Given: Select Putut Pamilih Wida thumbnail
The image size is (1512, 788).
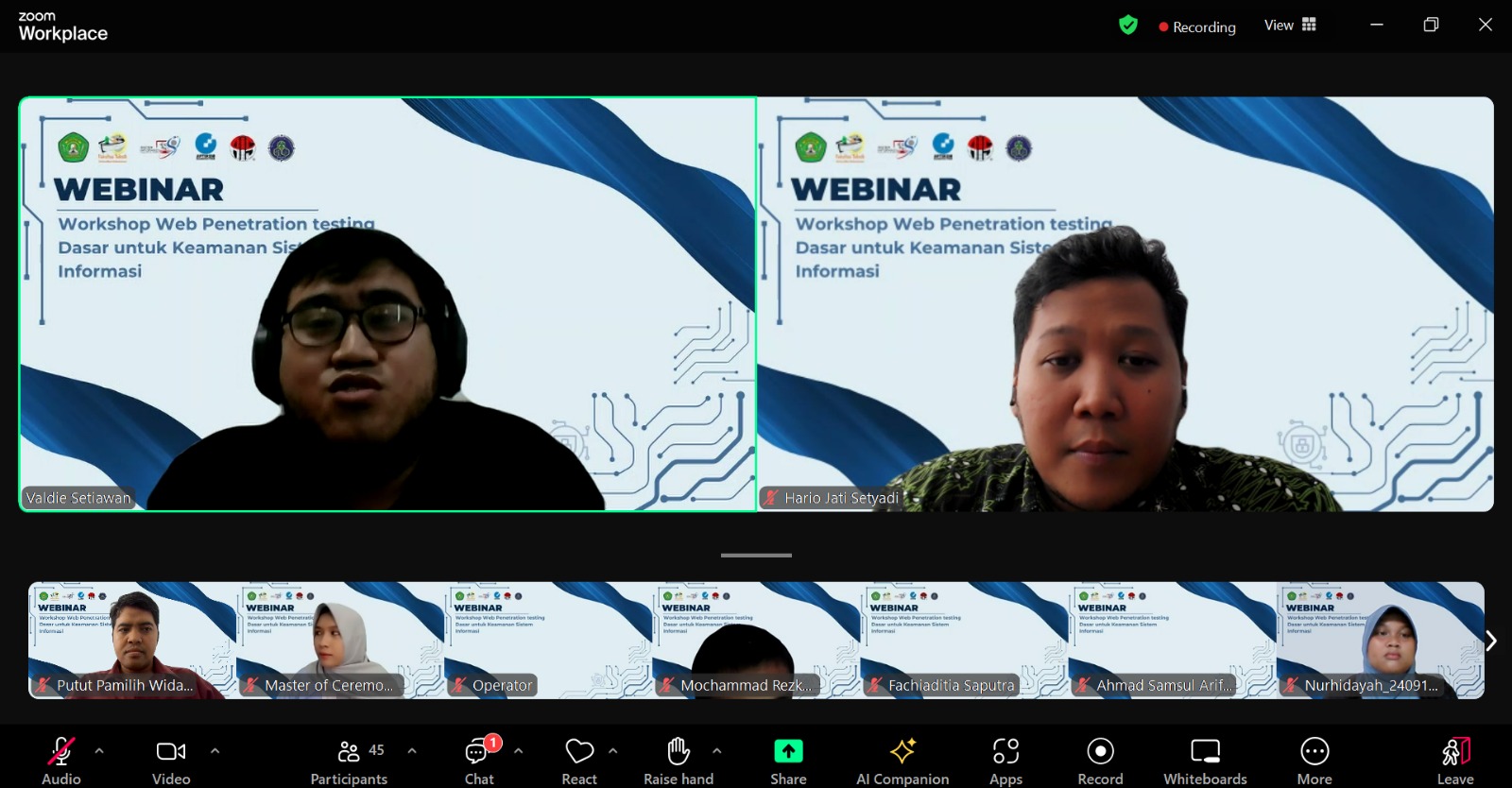Looking at the screenshot, I should coord(132,641).
